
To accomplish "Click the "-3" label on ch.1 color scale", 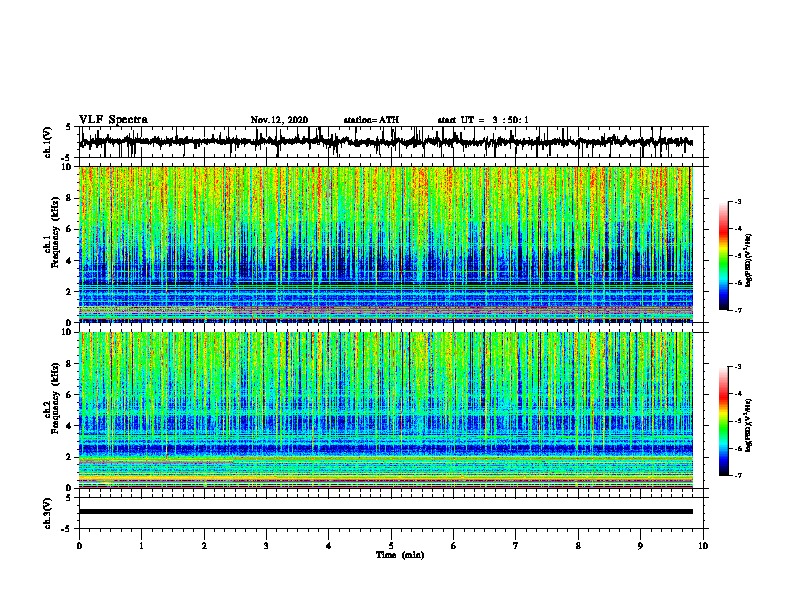I will point(738,202).
